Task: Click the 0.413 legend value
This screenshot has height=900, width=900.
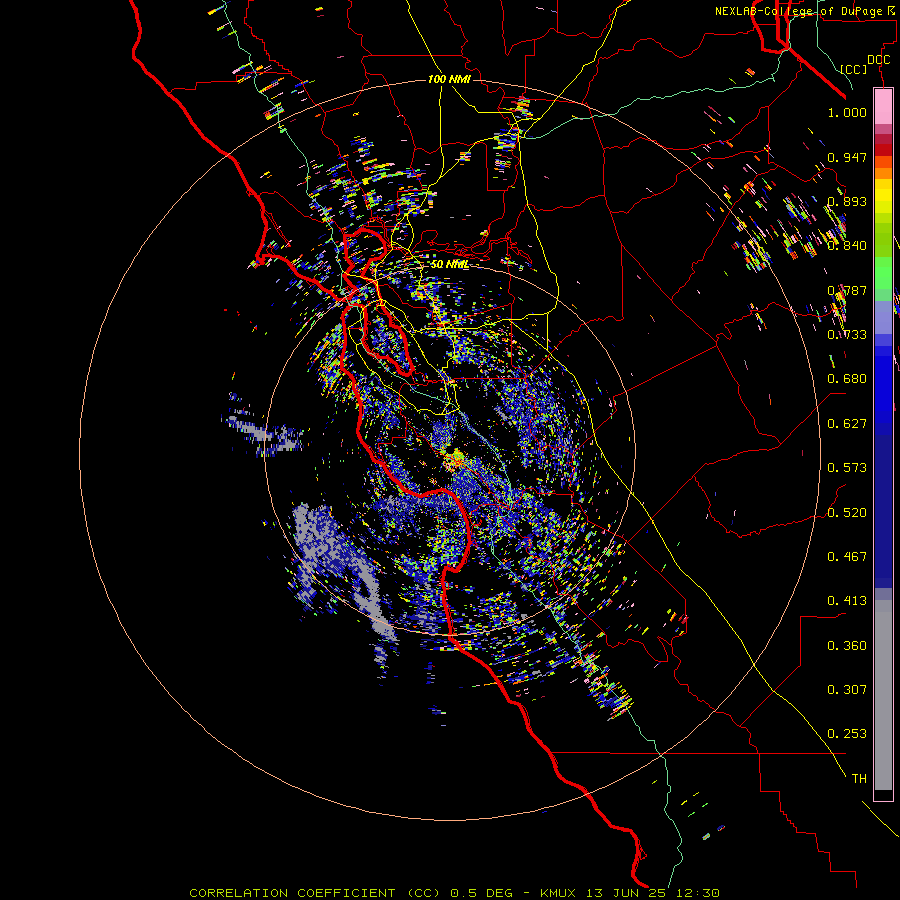Action: (x=847, y=601)
